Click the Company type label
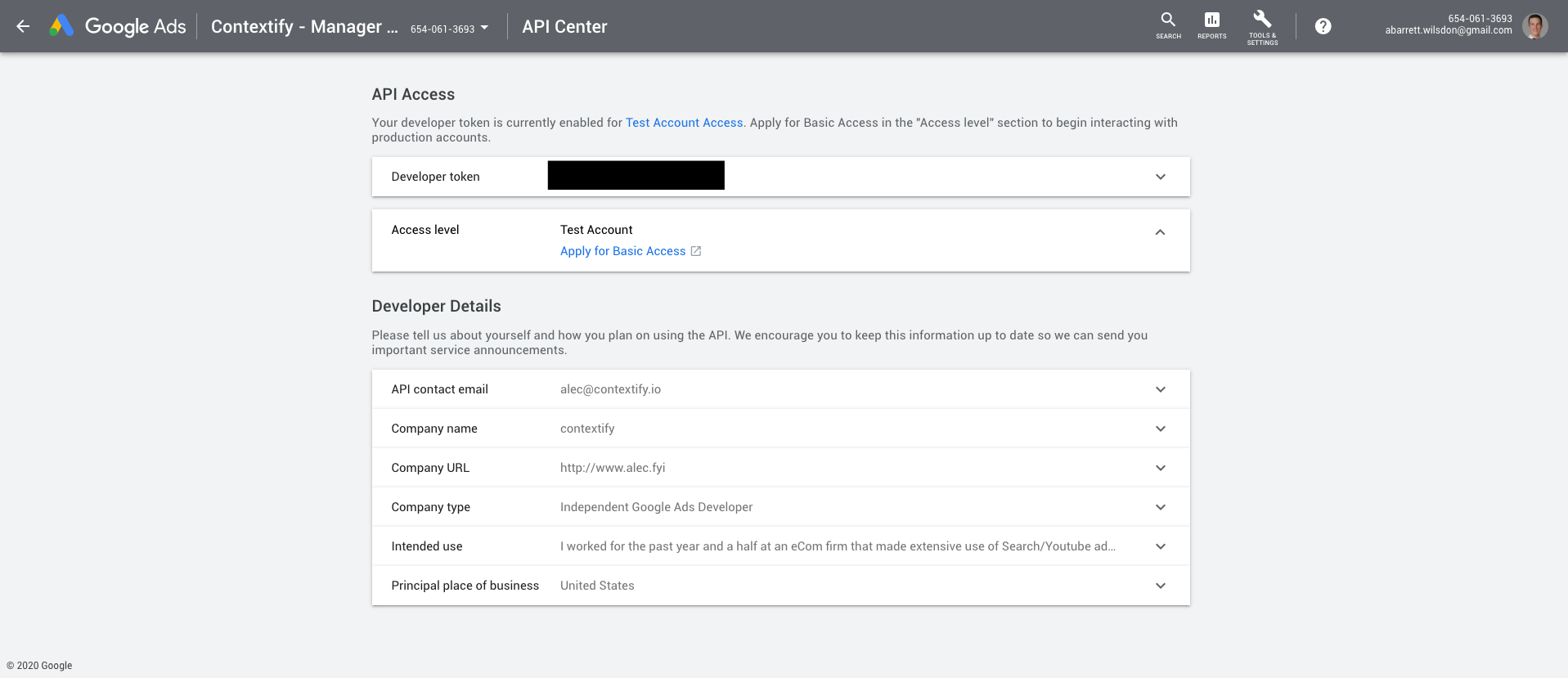1568x678 pixels. pos(430,507)
